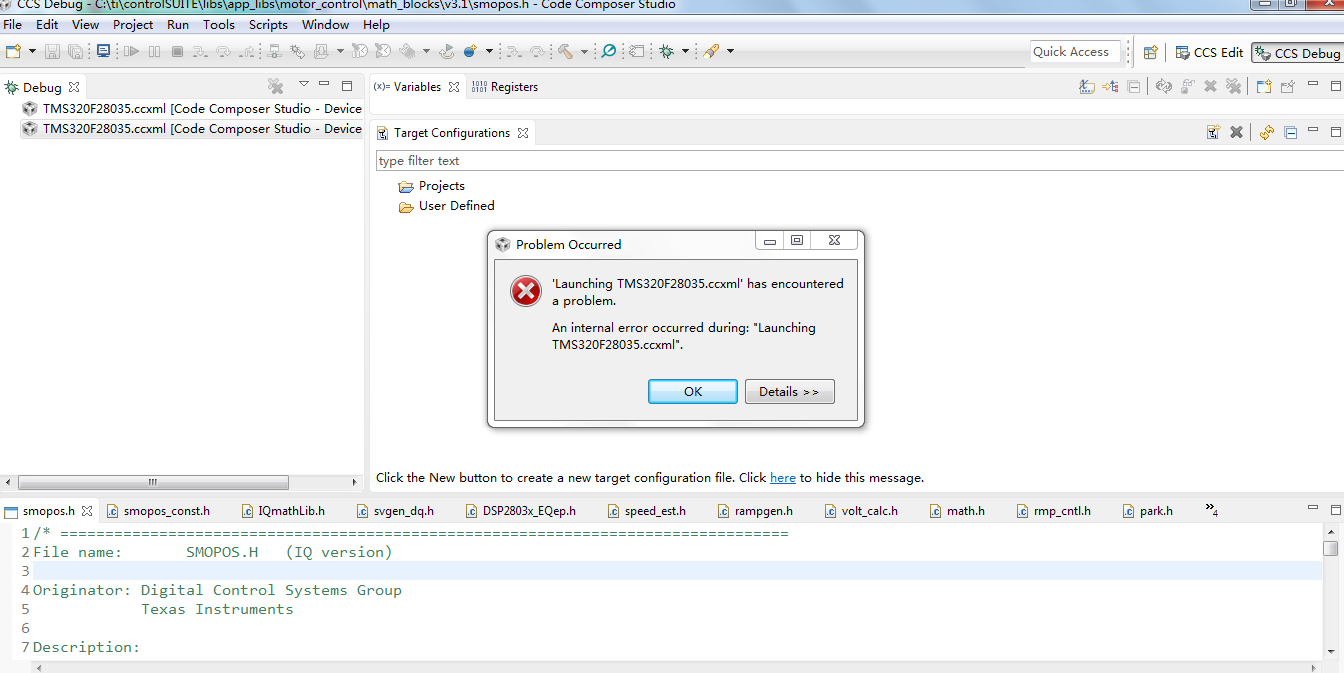This screenshot has height=673, width=1344.
Task: Click OK in the Problem Occurred dialog
Action: click(692, 391)
